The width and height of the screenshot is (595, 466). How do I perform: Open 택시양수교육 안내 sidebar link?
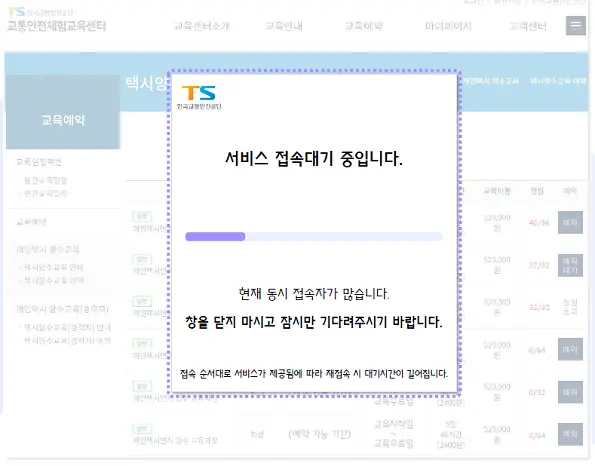pos(54,267)
